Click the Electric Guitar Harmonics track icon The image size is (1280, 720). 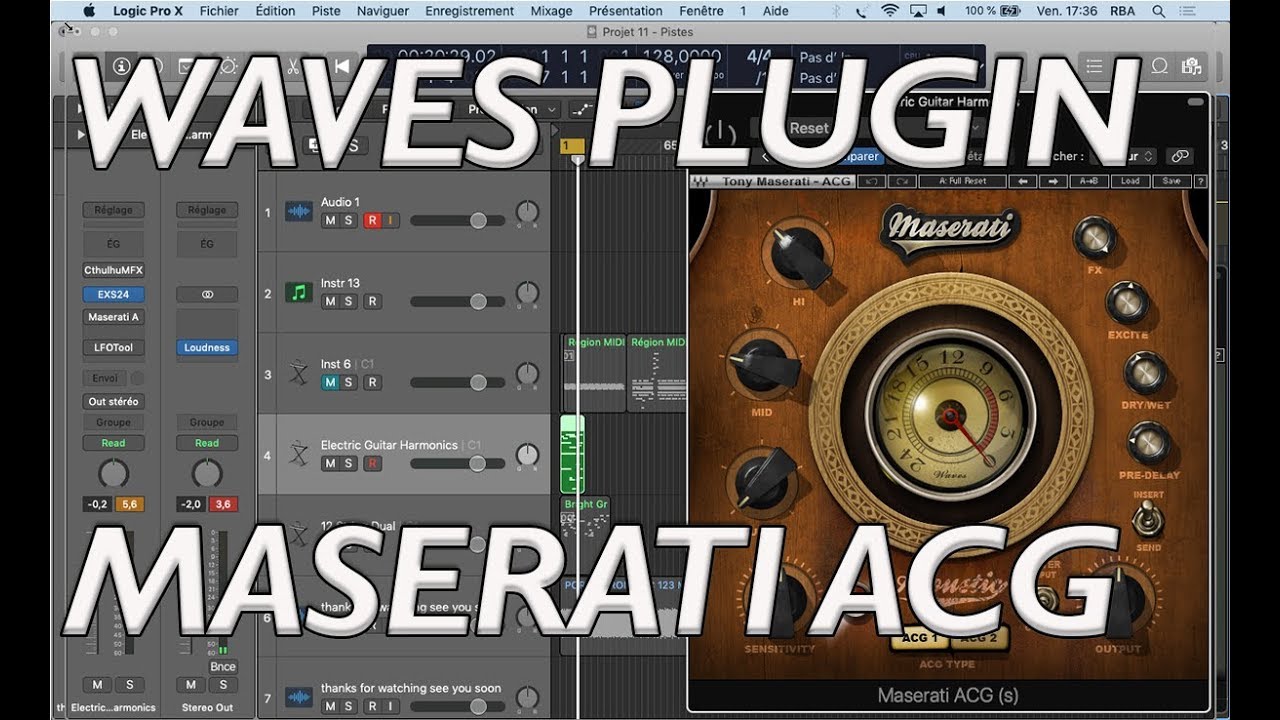point(298,455)
